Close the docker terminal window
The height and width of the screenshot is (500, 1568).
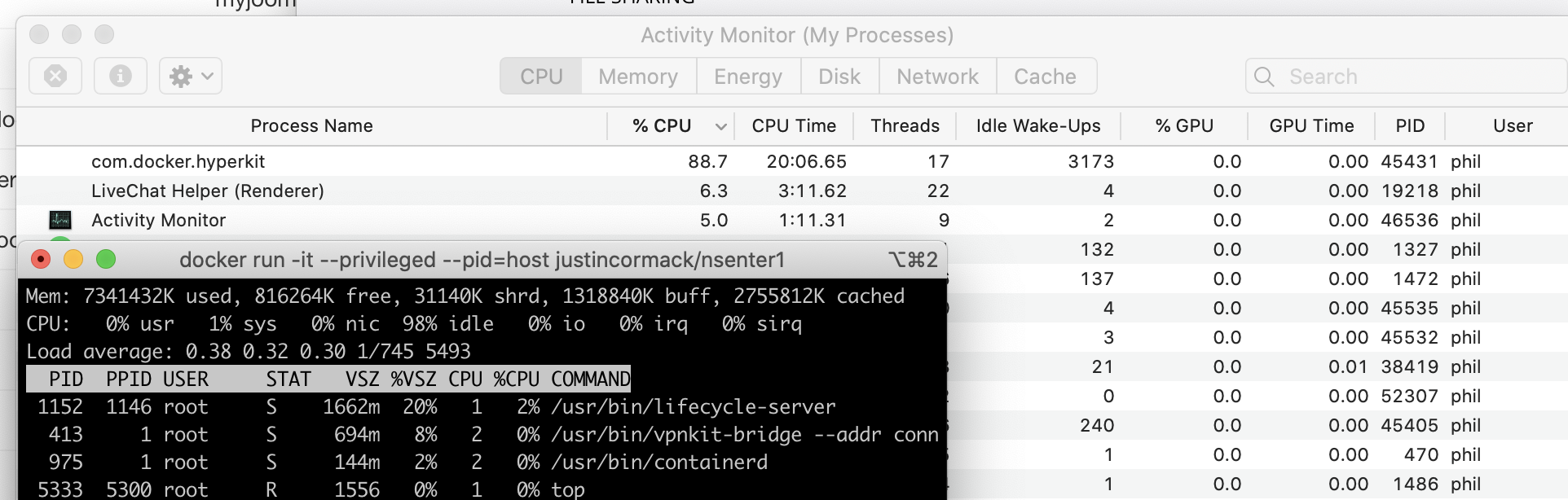[x=41, y=259]
